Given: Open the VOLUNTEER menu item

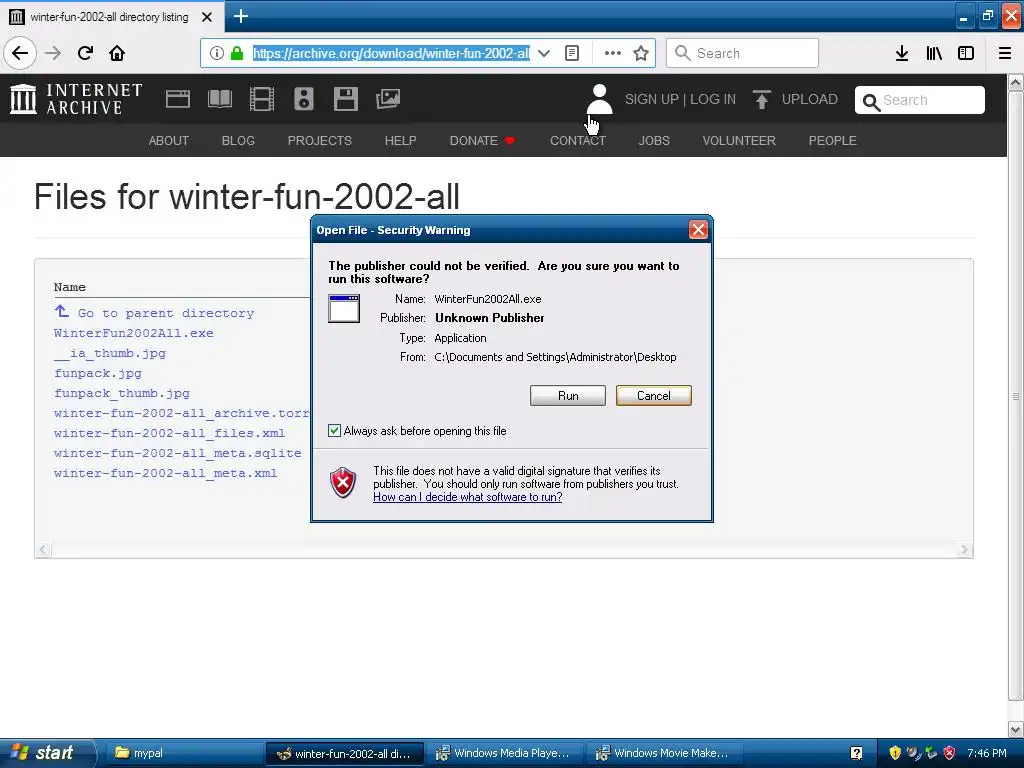Looking at the screenshot, I should coord(739,140).
